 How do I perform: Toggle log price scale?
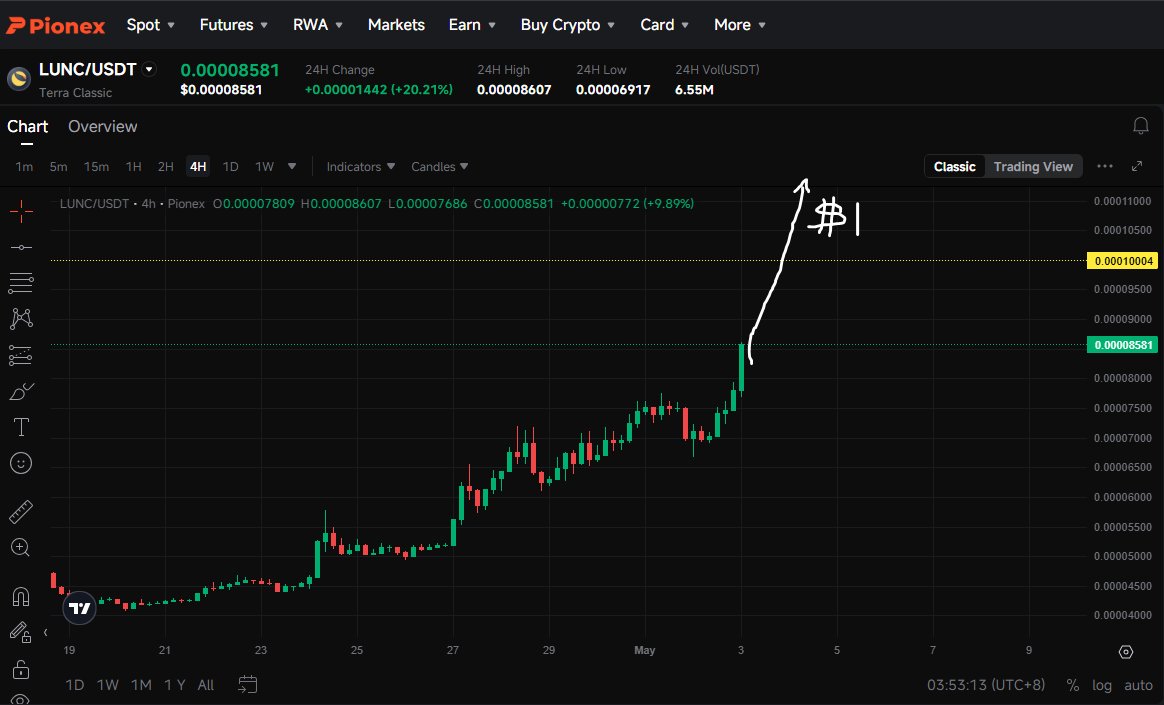1102,685
